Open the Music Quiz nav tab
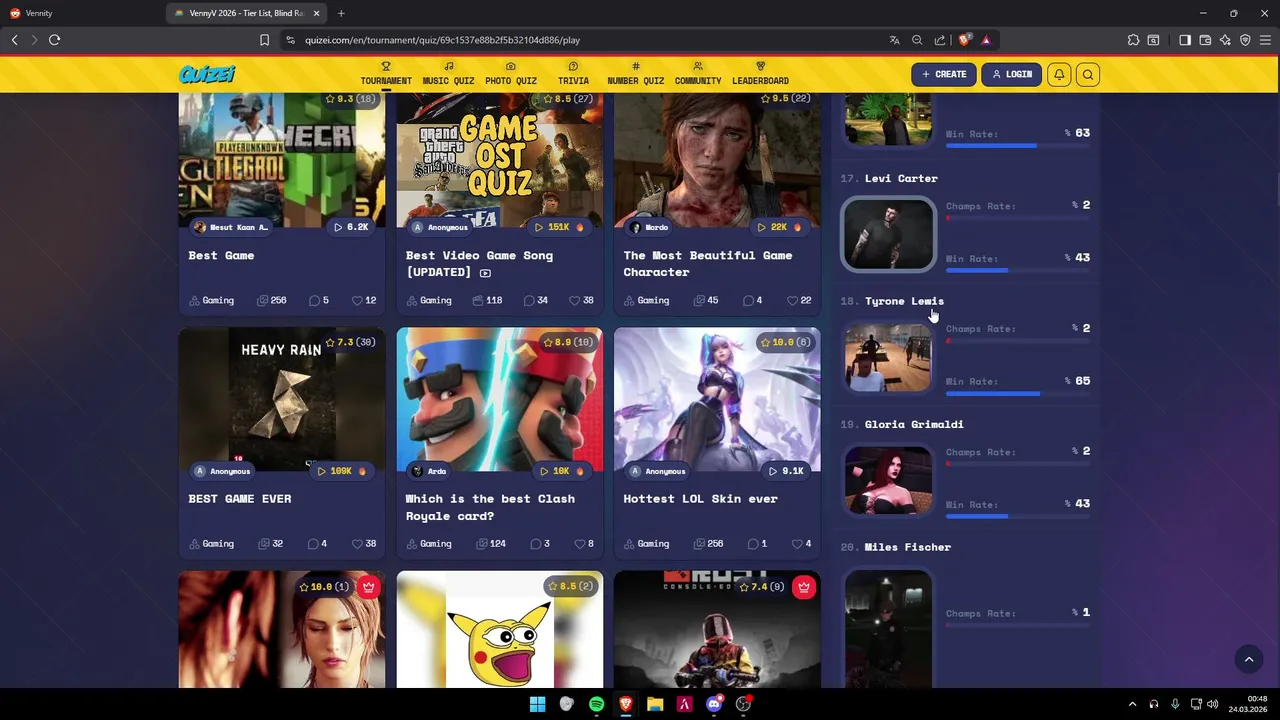 pos(448,74)
